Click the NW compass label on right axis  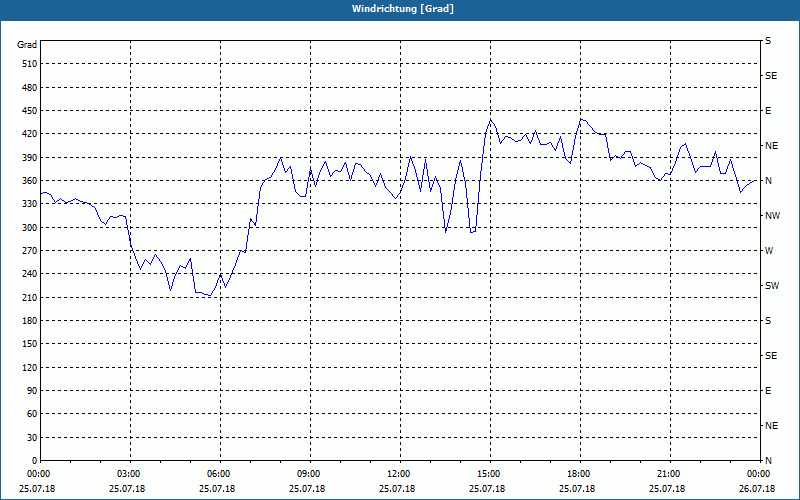point(772,216)
